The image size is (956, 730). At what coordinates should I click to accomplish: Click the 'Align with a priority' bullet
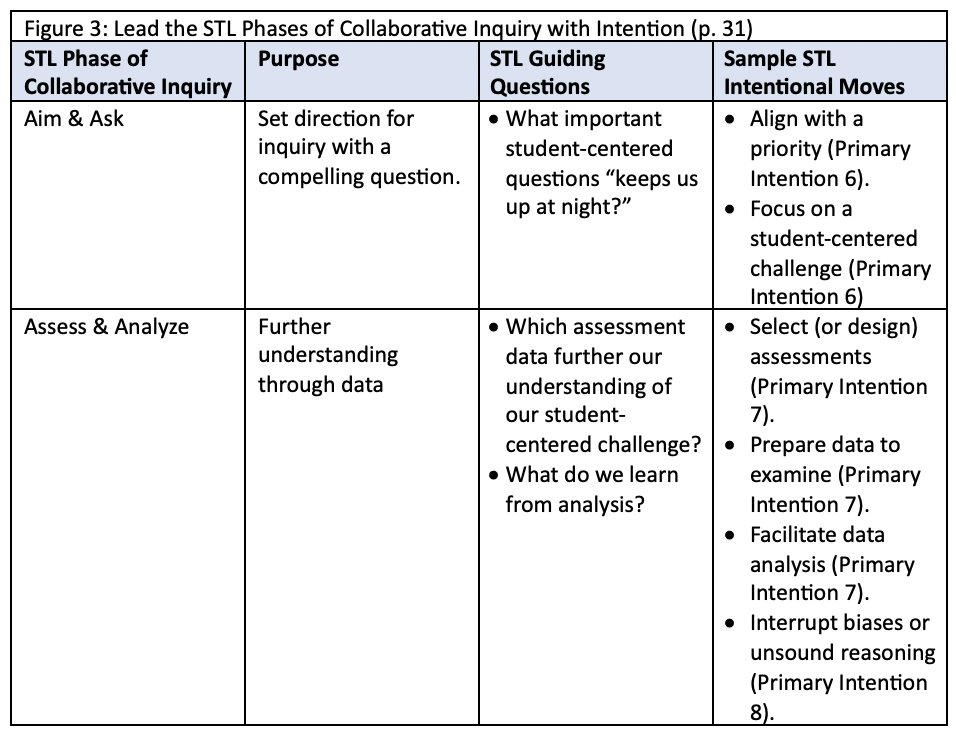[x=818, y=148]
